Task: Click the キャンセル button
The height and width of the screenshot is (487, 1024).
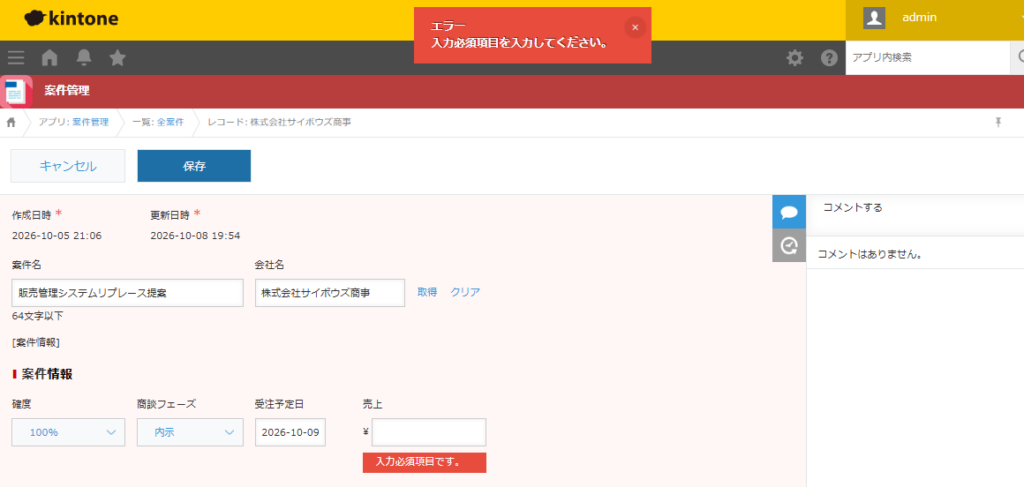Action: (x=68, y=166)
